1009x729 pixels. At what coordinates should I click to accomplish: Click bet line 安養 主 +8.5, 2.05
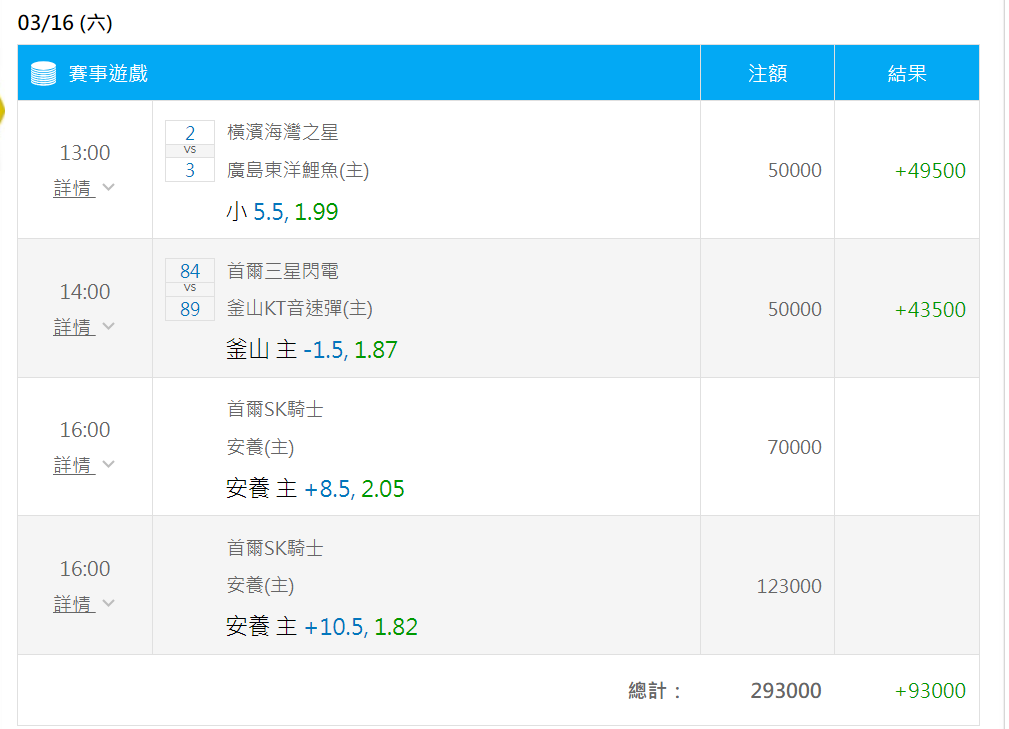point(315,489)
